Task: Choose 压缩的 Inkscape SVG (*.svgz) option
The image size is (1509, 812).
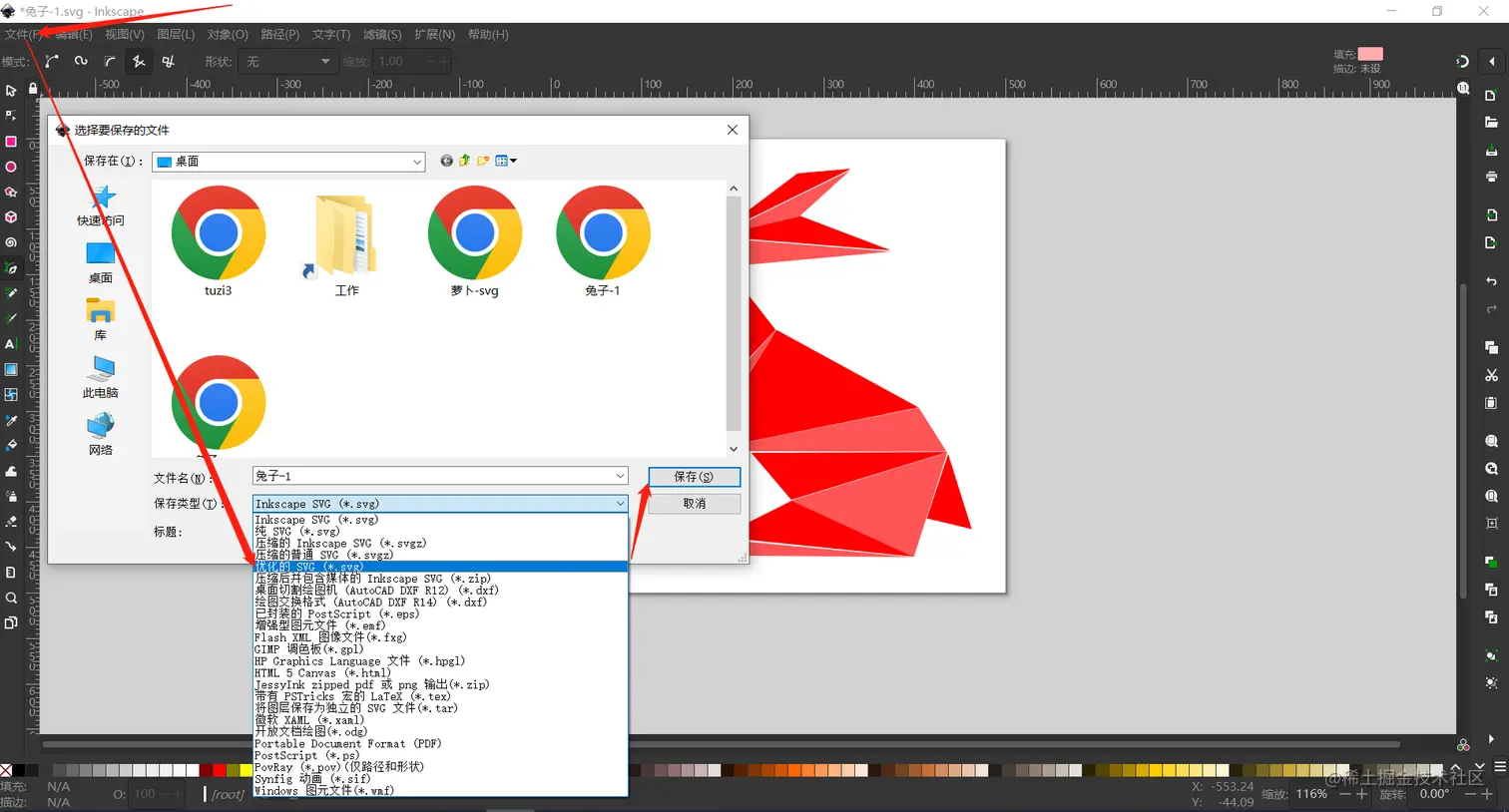Action: 440,544
